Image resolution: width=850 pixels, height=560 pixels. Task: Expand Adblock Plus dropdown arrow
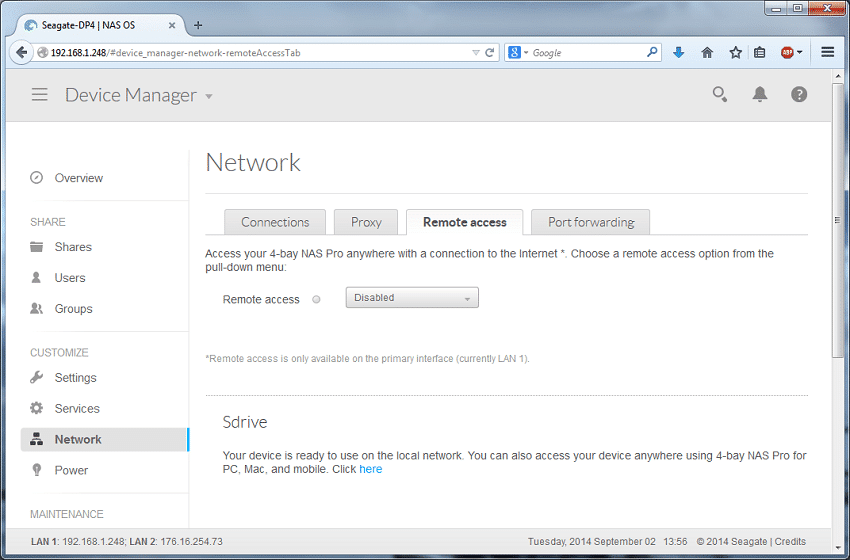(x=800, y=53)
